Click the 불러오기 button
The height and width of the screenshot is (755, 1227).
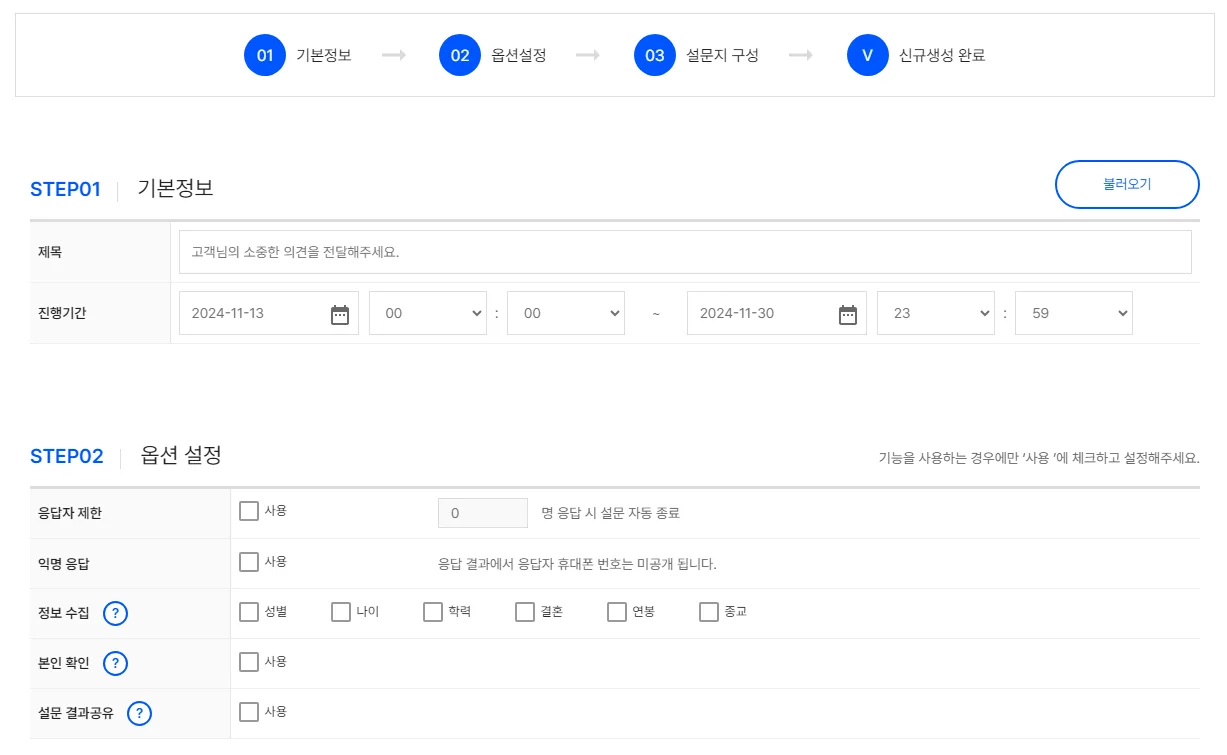(1127, 185)
